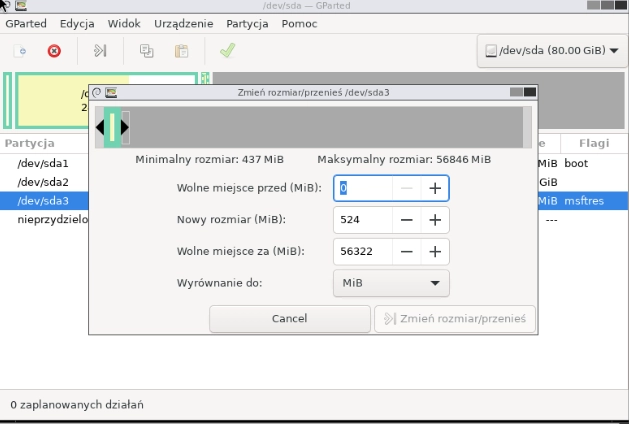The width and height of the screenshot is (629, 424).
Task: Click the red delete partition icon
Action: (x=54, y=49)
